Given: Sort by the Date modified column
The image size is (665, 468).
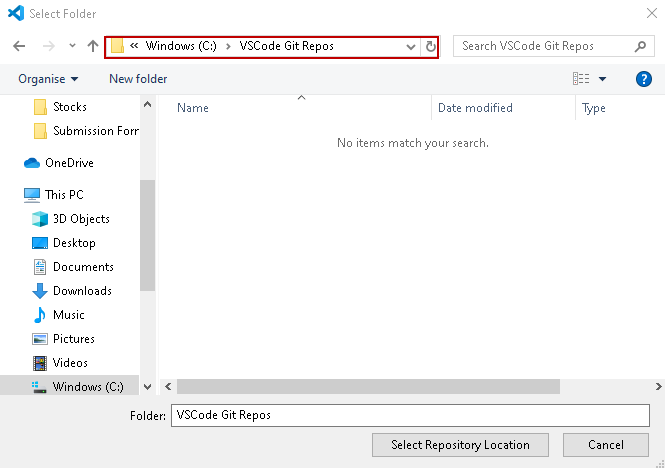Looking at the screenshot, I should [x=475, y=108].
